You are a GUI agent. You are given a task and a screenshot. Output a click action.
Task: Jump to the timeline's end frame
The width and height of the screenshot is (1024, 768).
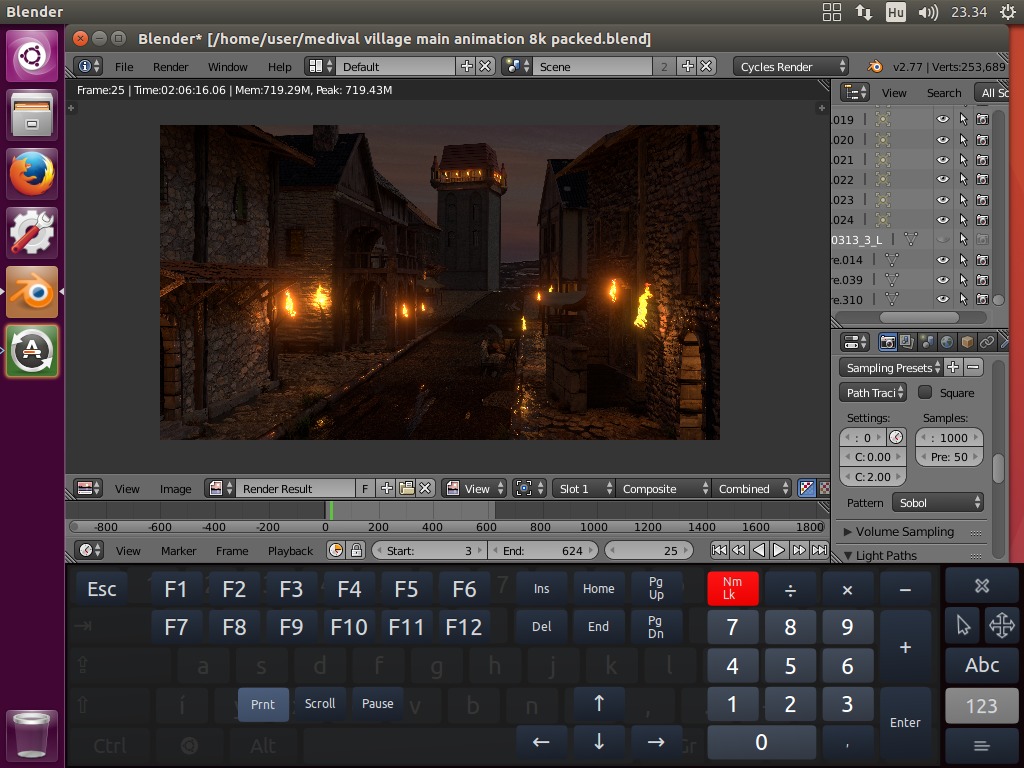[x=819, y=550]
